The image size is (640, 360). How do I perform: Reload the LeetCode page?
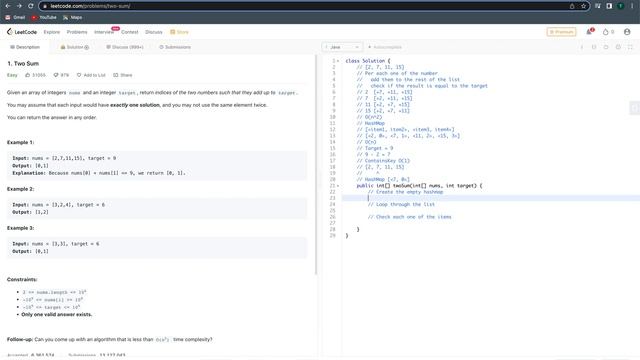[x=31, y=6]
